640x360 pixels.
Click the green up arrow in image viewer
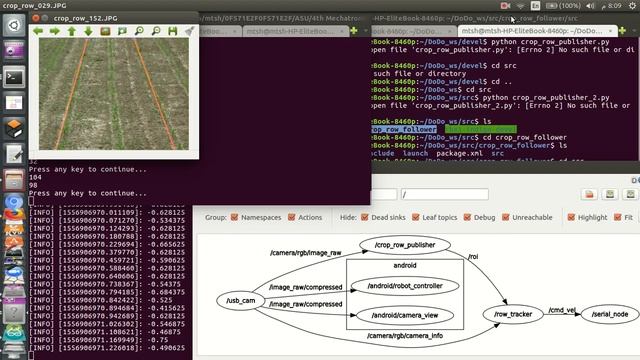pos(72,31)
